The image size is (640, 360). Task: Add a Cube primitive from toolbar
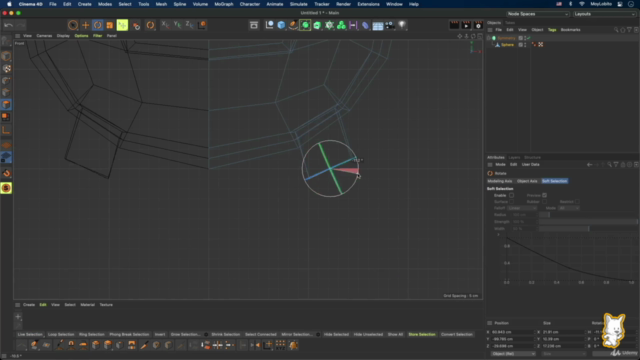coord(281,25)
